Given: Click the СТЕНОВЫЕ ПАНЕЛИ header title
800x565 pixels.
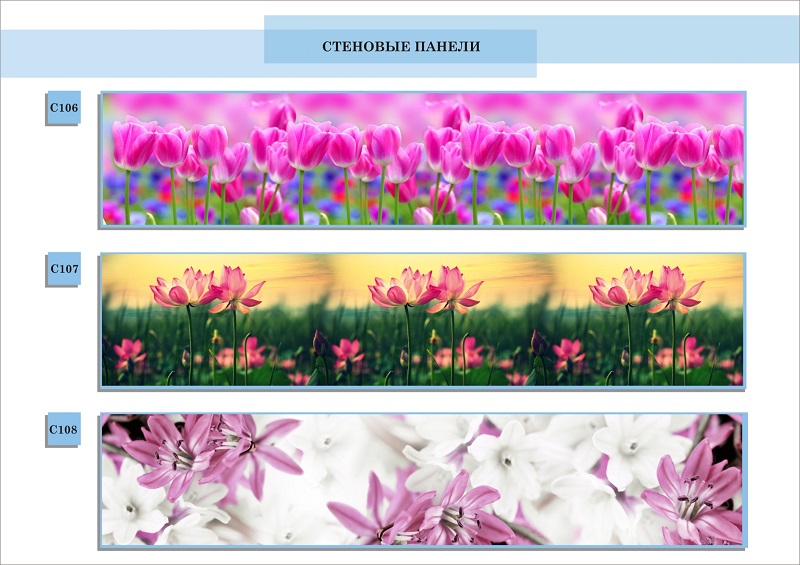Looking at the screenshot, I should [400, 47].
